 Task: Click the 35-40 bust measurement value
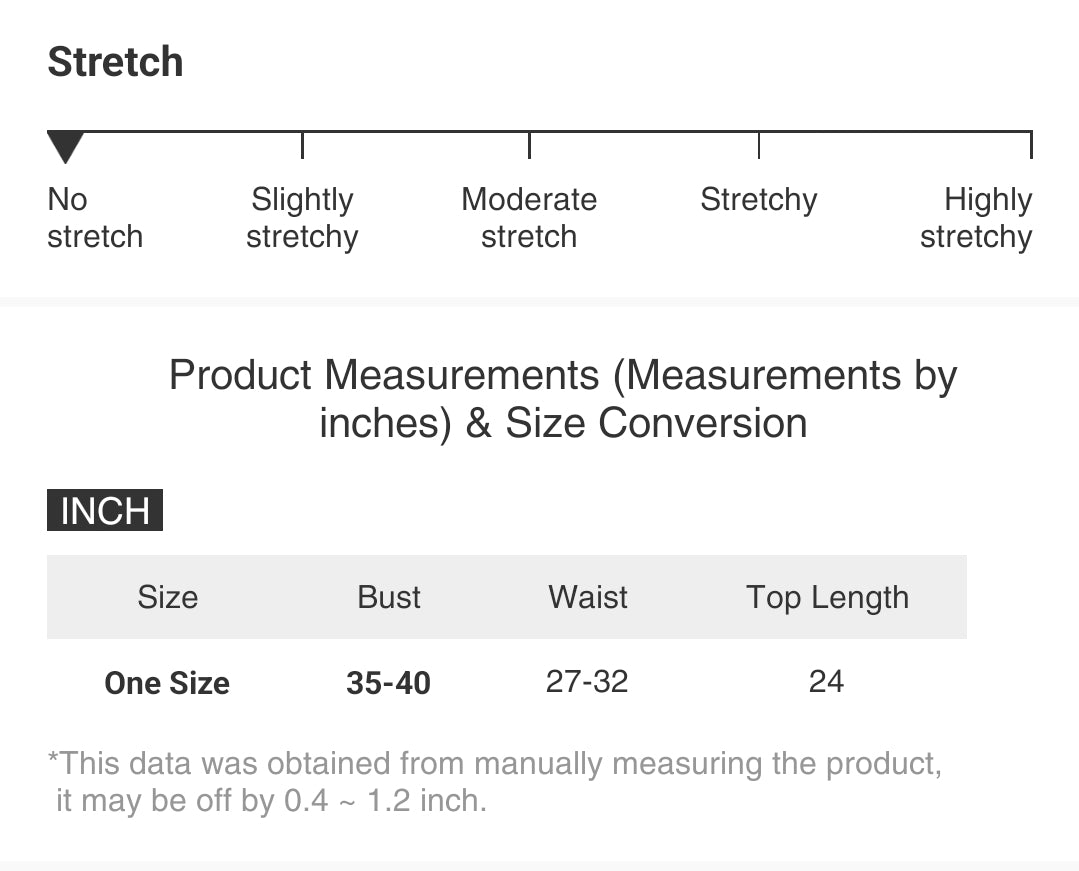click(389, 683)
